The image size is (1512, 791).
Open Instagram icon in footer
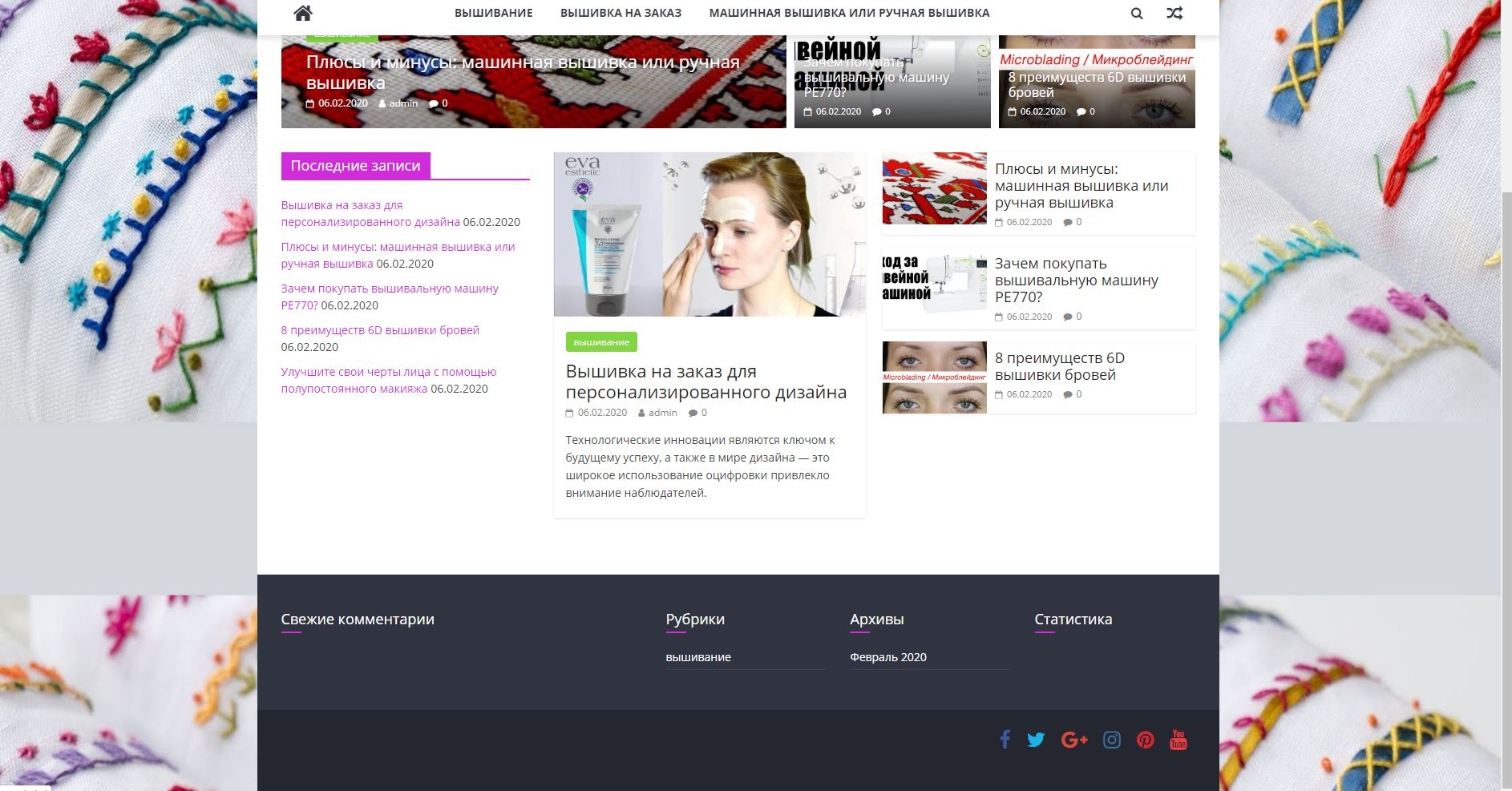click(1112, 740)
